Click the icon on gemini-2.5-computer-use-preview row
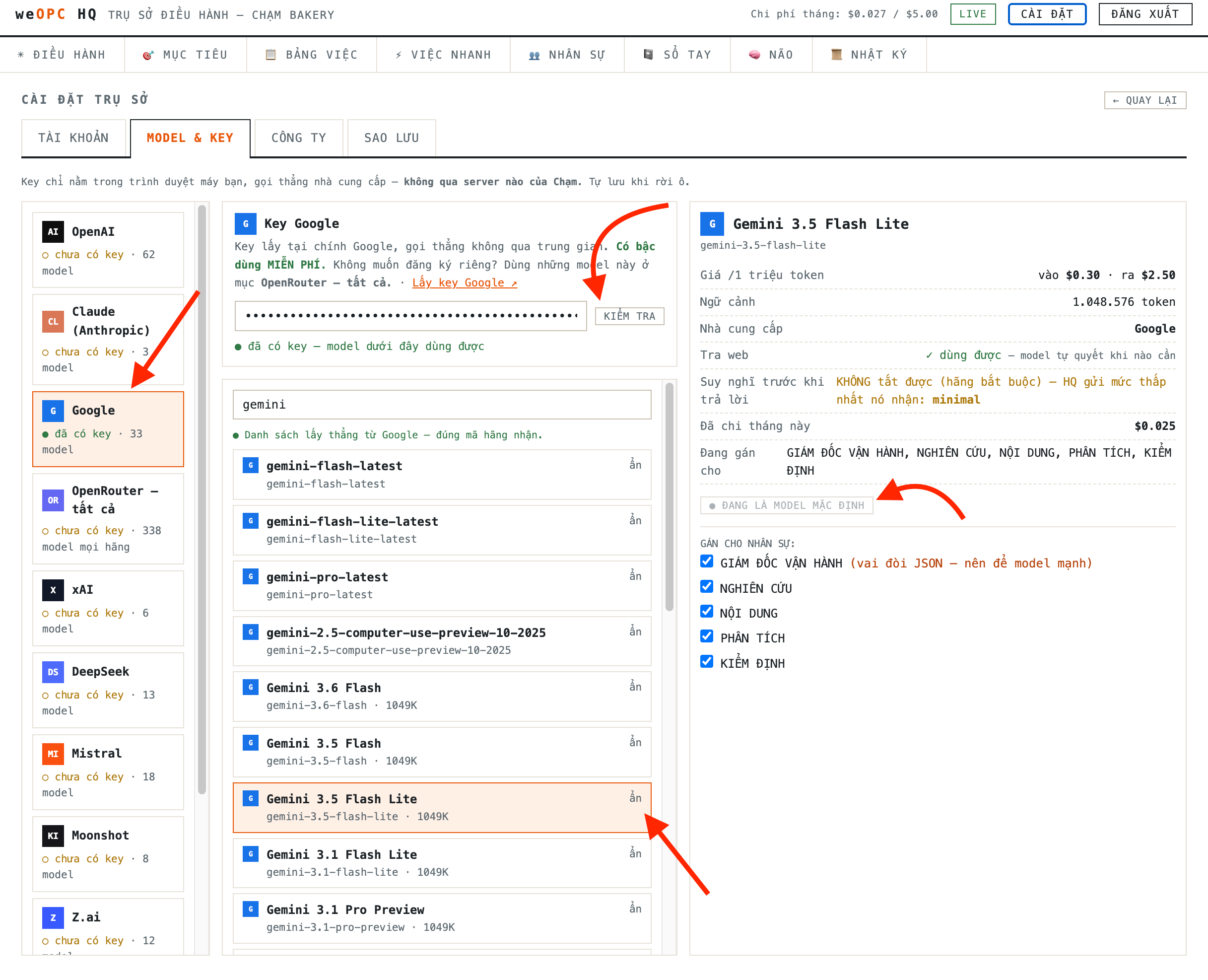Viewport: 1208px width, 980px height. coord(251,631)
